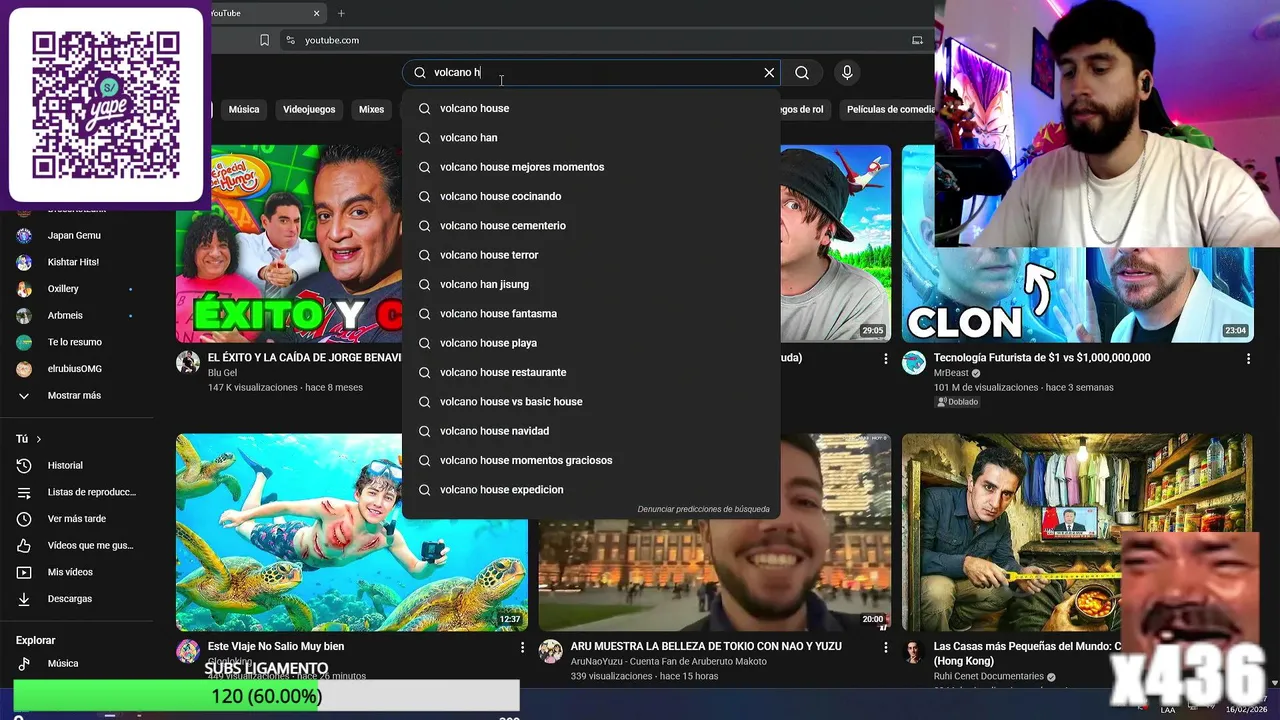
Task: Filter by Películas de comedia chip
Action: click(887, 110)
